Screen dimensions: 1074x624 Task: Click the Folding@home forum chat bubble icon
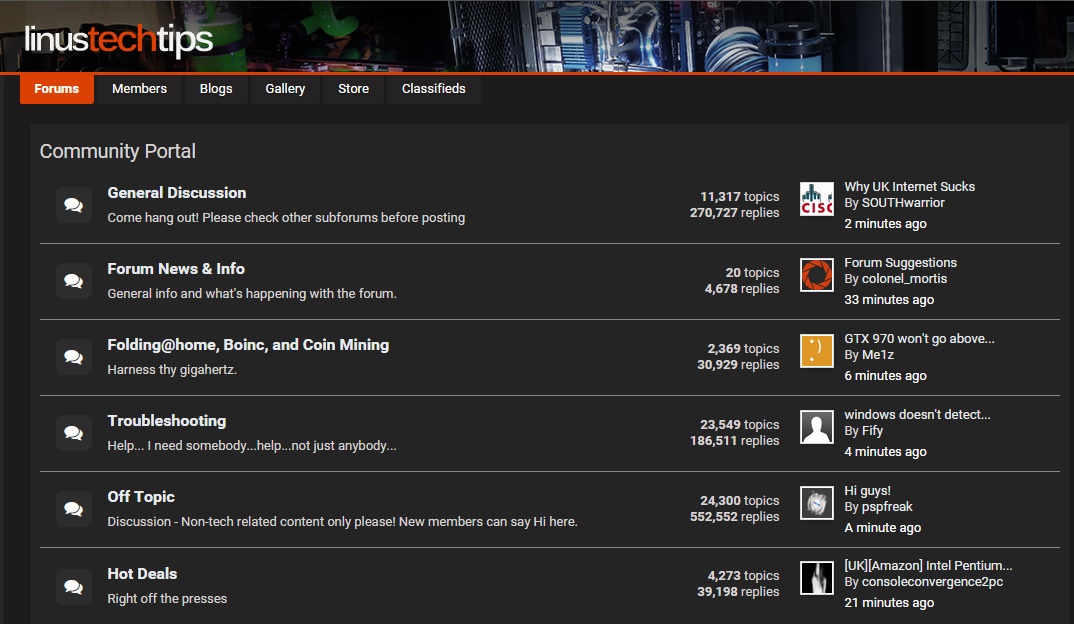(74, 357)
